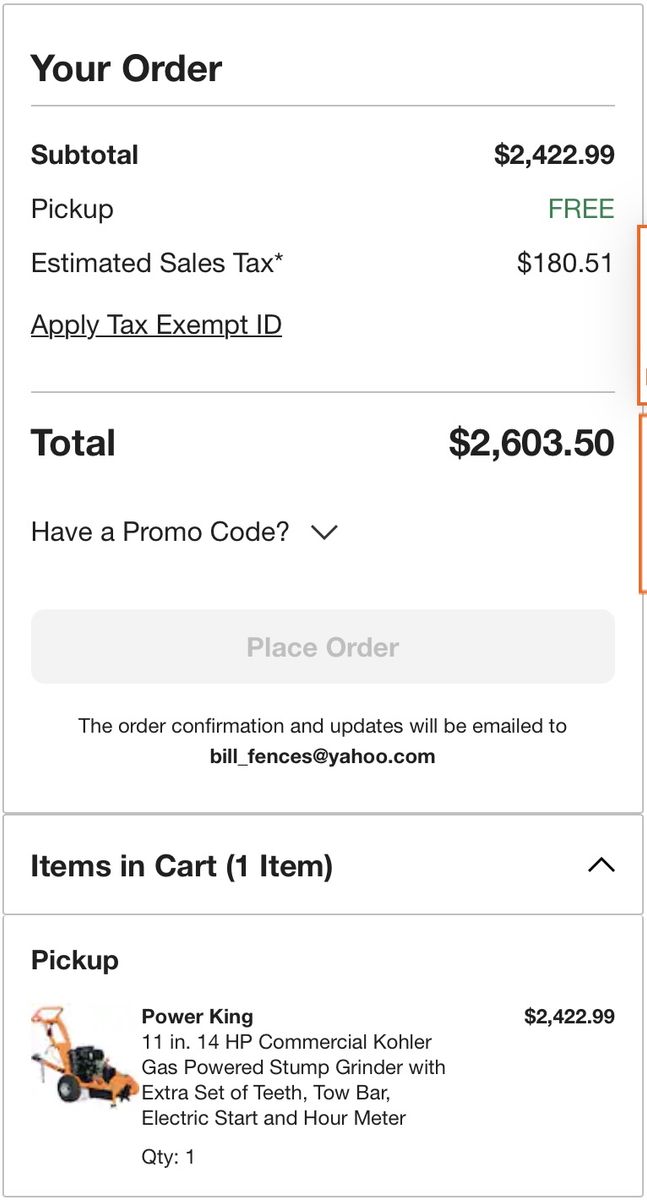Viewport: 647px width, 1200px height.
Task: Click the Power King brand name
Action: 197,1017
